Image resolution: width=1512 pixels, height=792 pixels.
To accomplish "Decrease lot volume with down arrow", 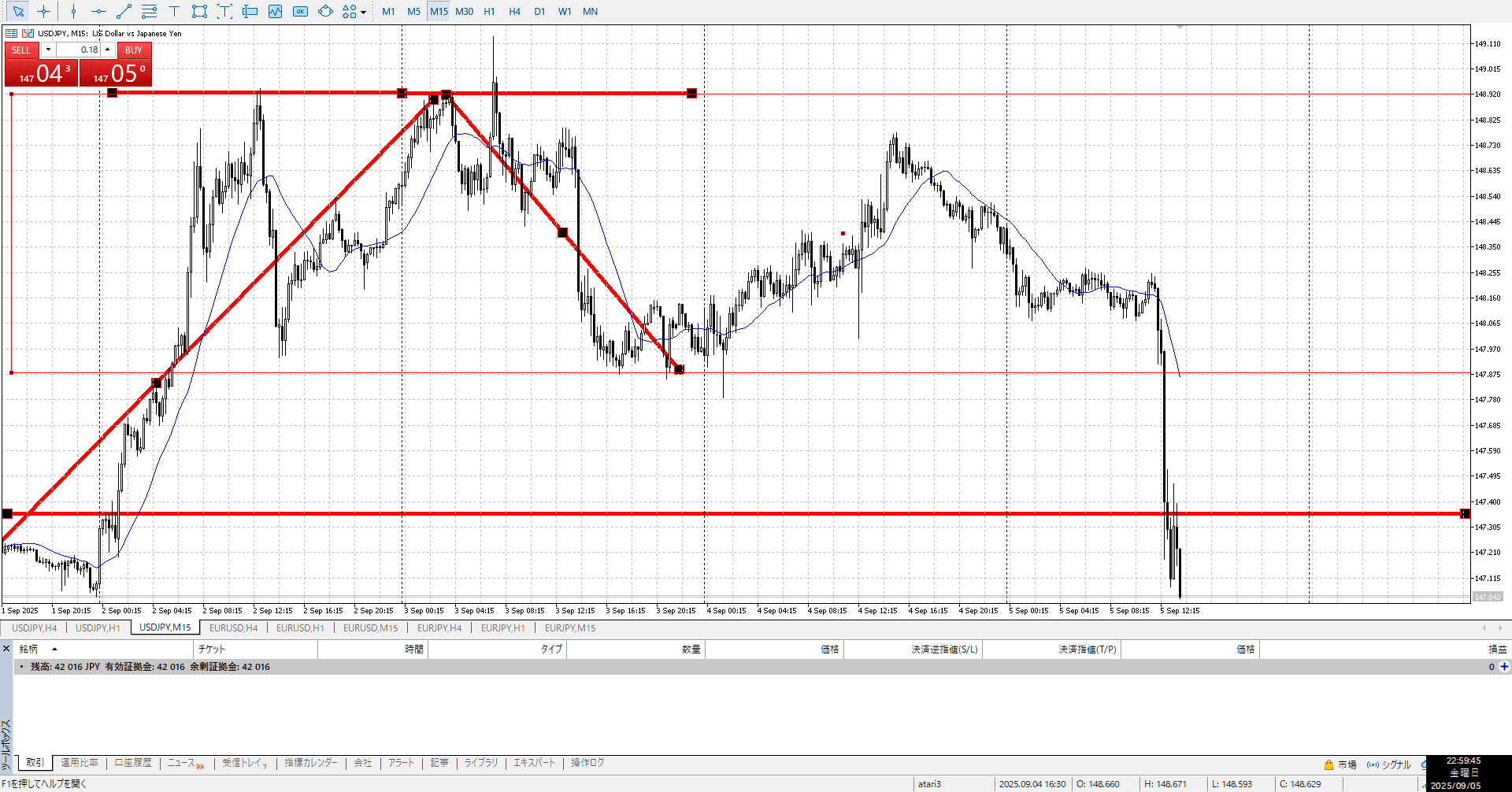I will click(x=48, y=50).
